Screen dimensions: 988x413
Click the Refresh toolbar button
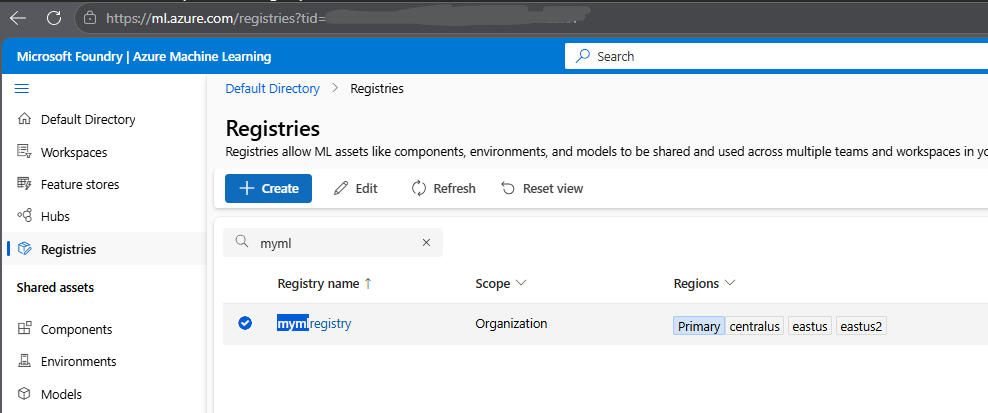[443, 188]
